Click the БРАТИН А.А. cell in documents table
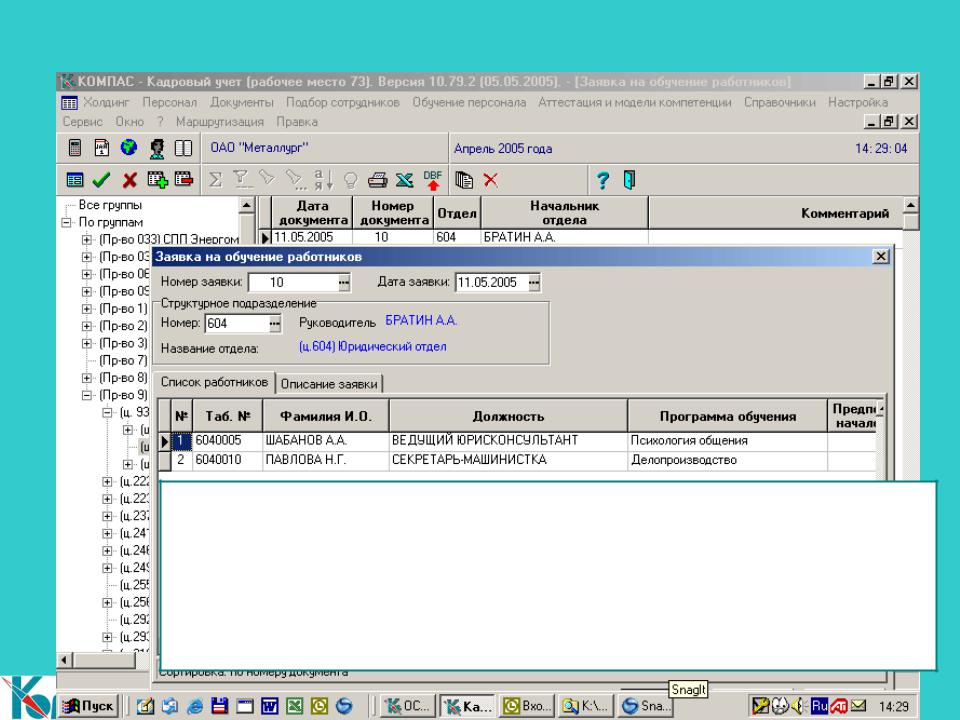Viewport: 960px width, 720px height. 564,237
